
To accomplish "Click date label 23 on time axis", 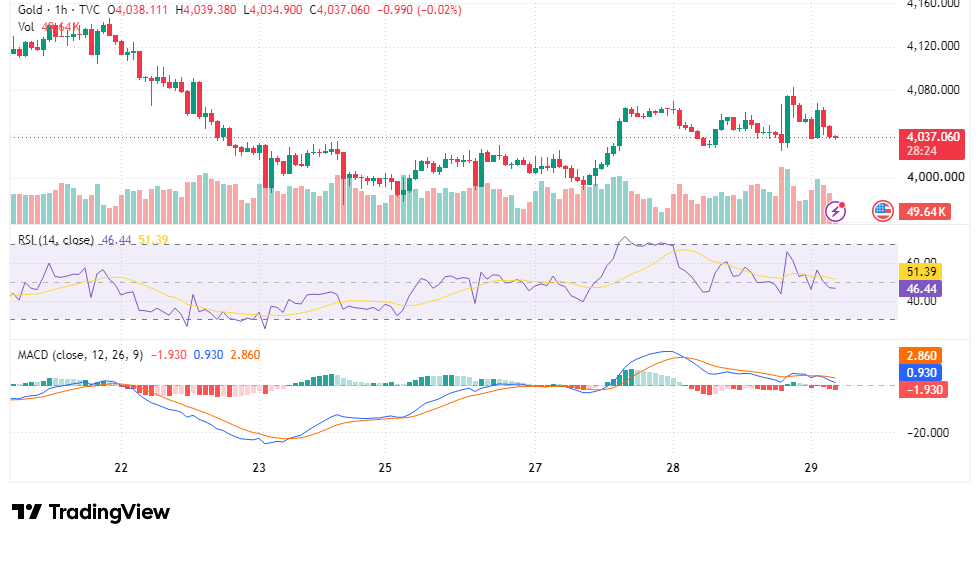I will (x=259, y=468).
